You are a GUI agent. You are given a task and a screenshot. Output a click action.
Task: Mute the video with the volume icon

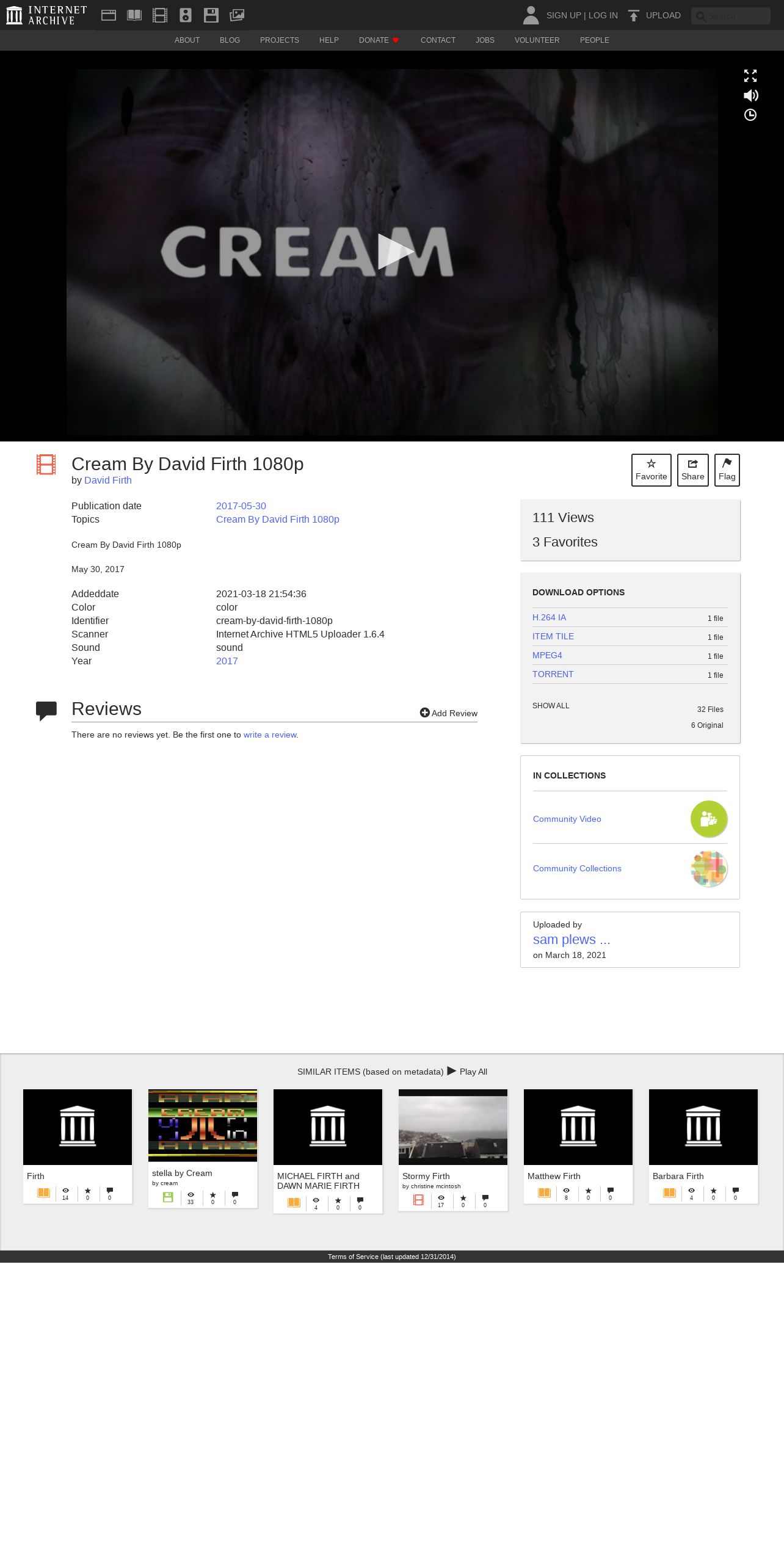point(750,95)
